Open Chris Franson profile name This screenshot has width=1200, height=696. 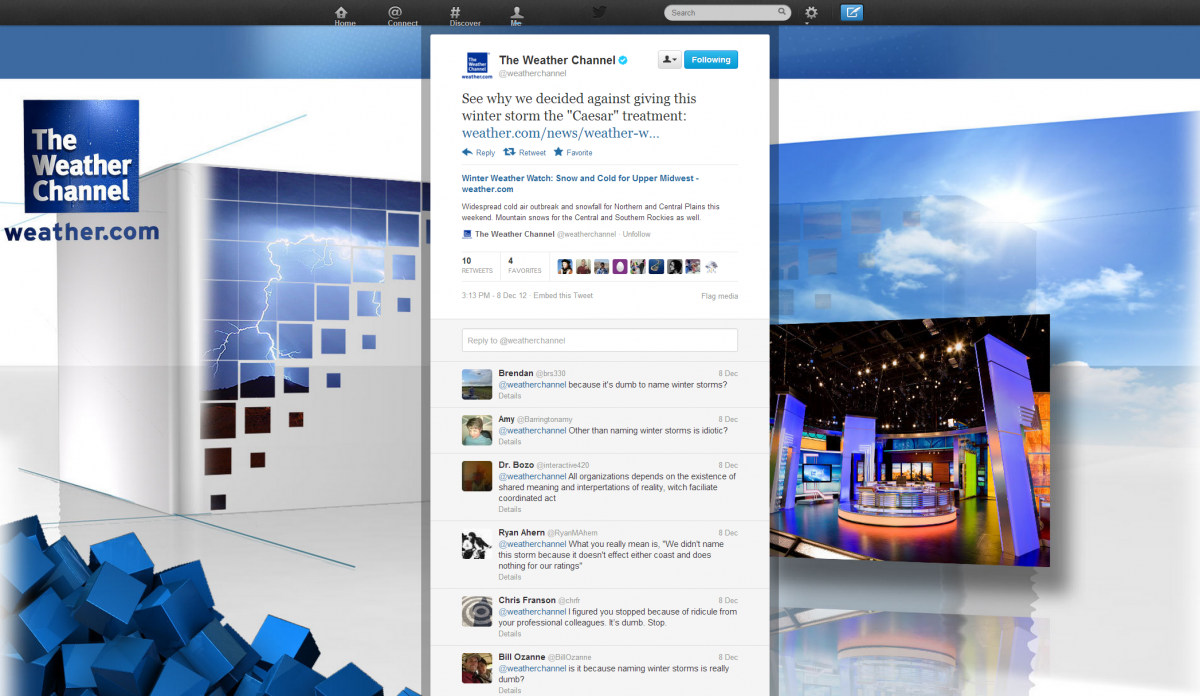[x=526, y=600]
